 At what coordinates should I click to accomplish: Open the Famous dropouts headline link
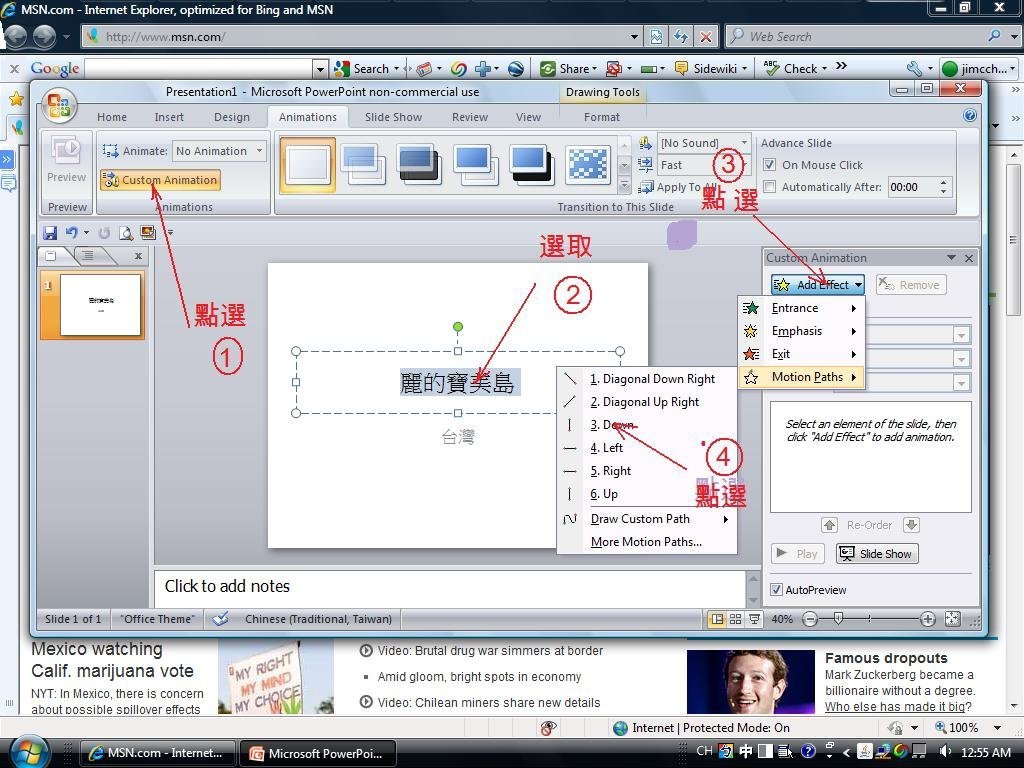(x=886, y=658)
